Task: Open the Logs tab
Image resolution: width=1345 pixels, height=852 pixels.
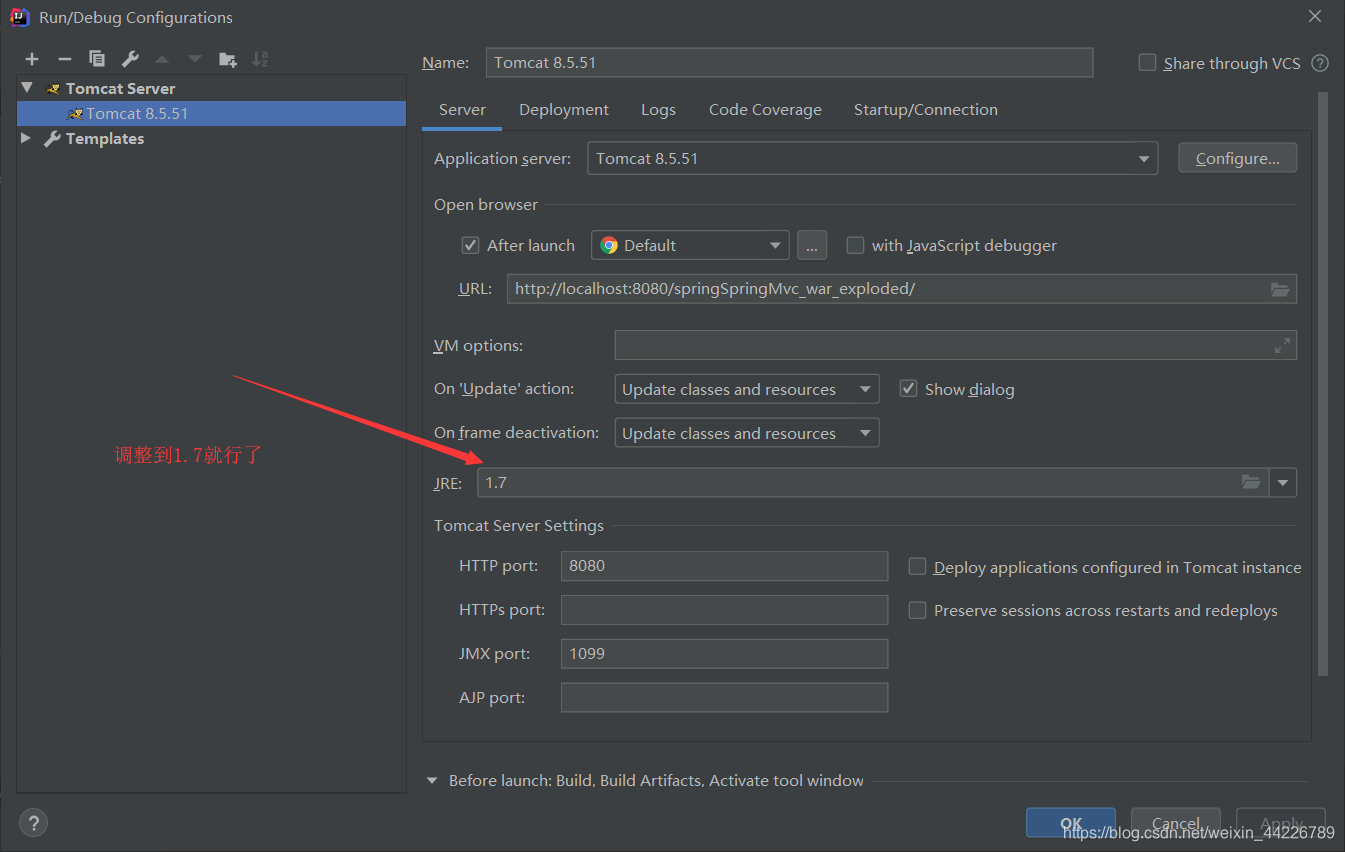Action: click(x=658, y=110)
